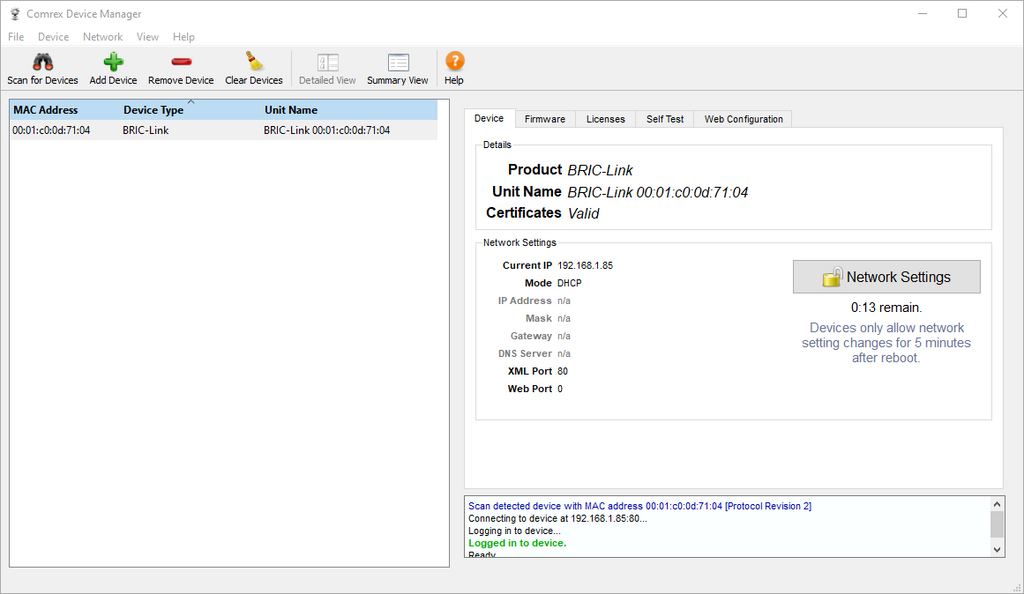Sort by Device Type column header
The width and height of the screenshot is (1024, 594).
coord(191,110)
